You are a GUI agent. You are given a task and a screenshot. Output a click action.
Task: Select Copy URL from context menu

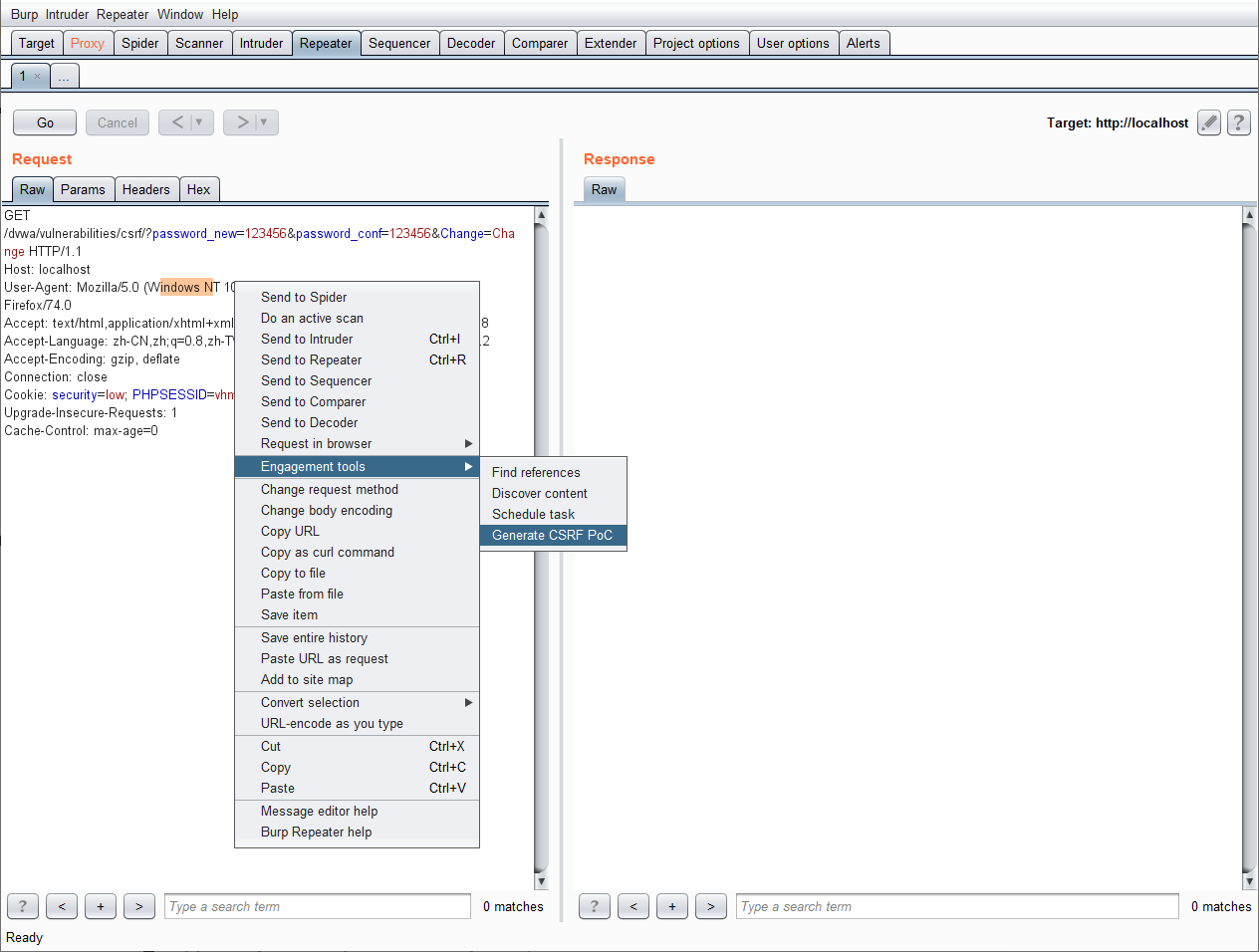(x=357, y=532)
